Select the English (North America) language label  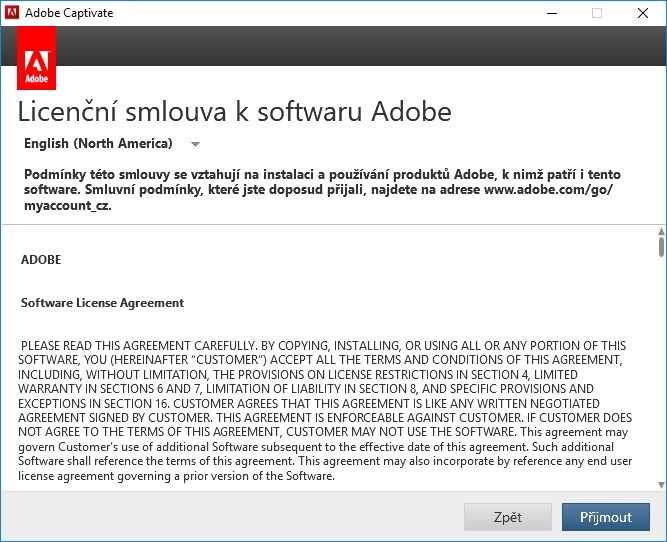tap(98, 143)
